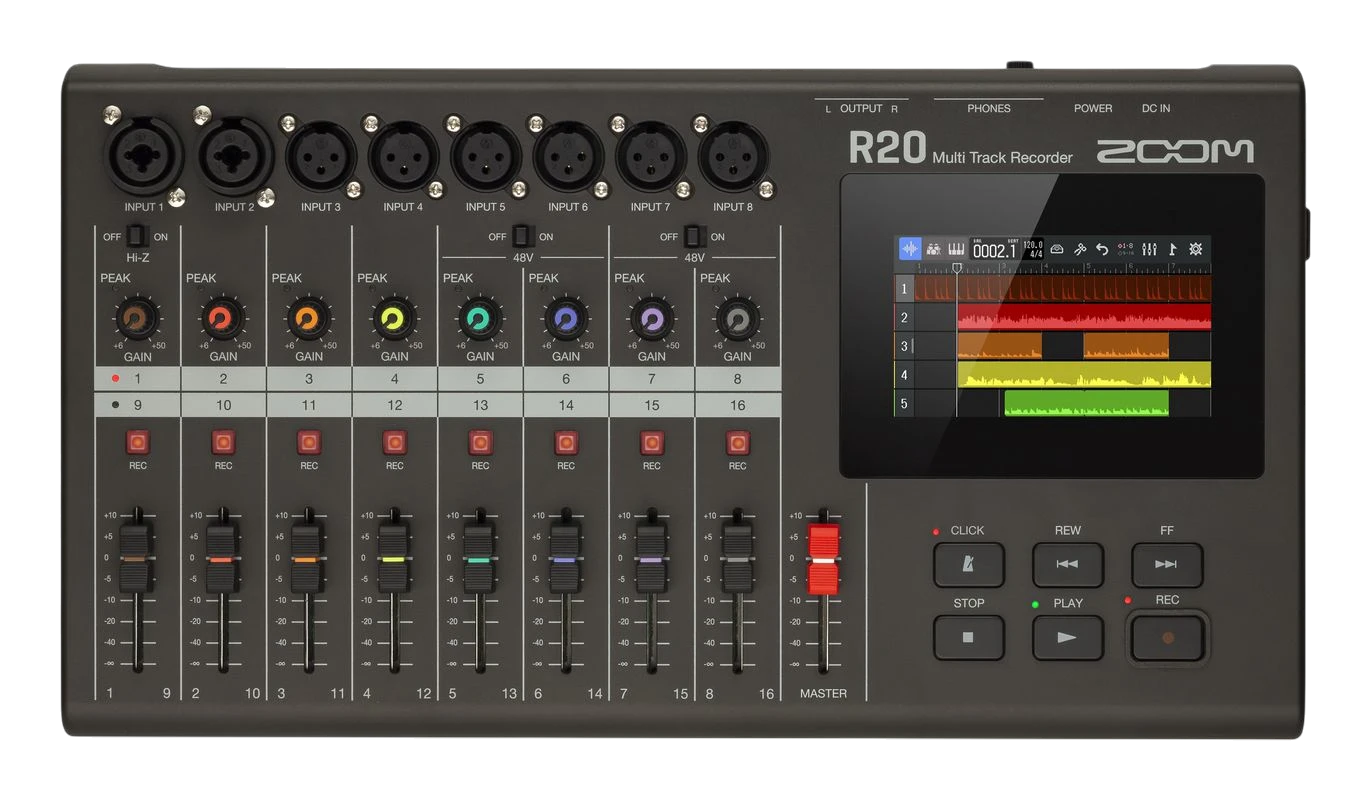Image resolution: width=1371 pixels, height=800 pixels.
Task: Hit the main REC record button
Action: point(1167,637)
